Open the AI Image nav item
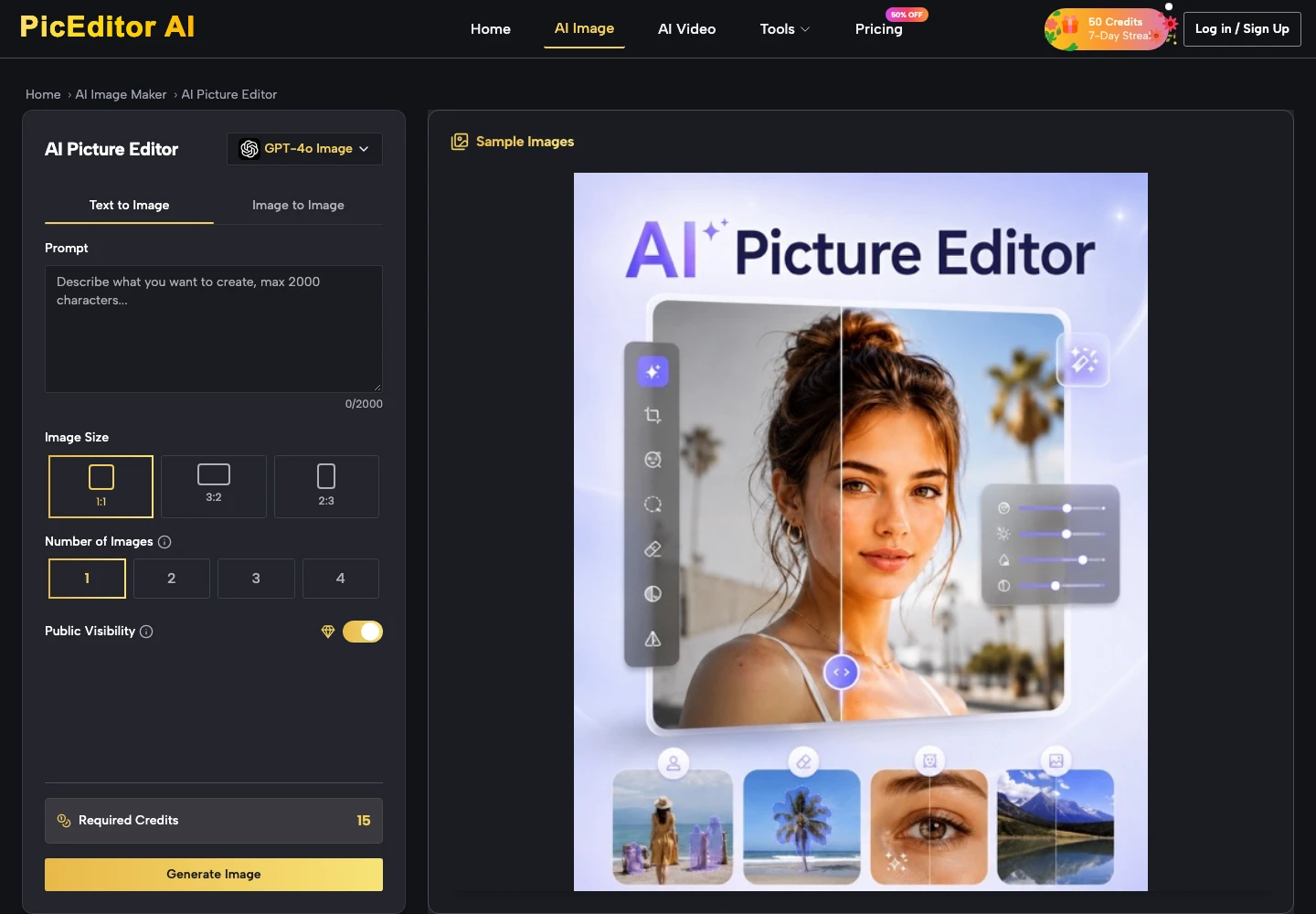Screen dimensions: 1316x914 coord(584,28)
